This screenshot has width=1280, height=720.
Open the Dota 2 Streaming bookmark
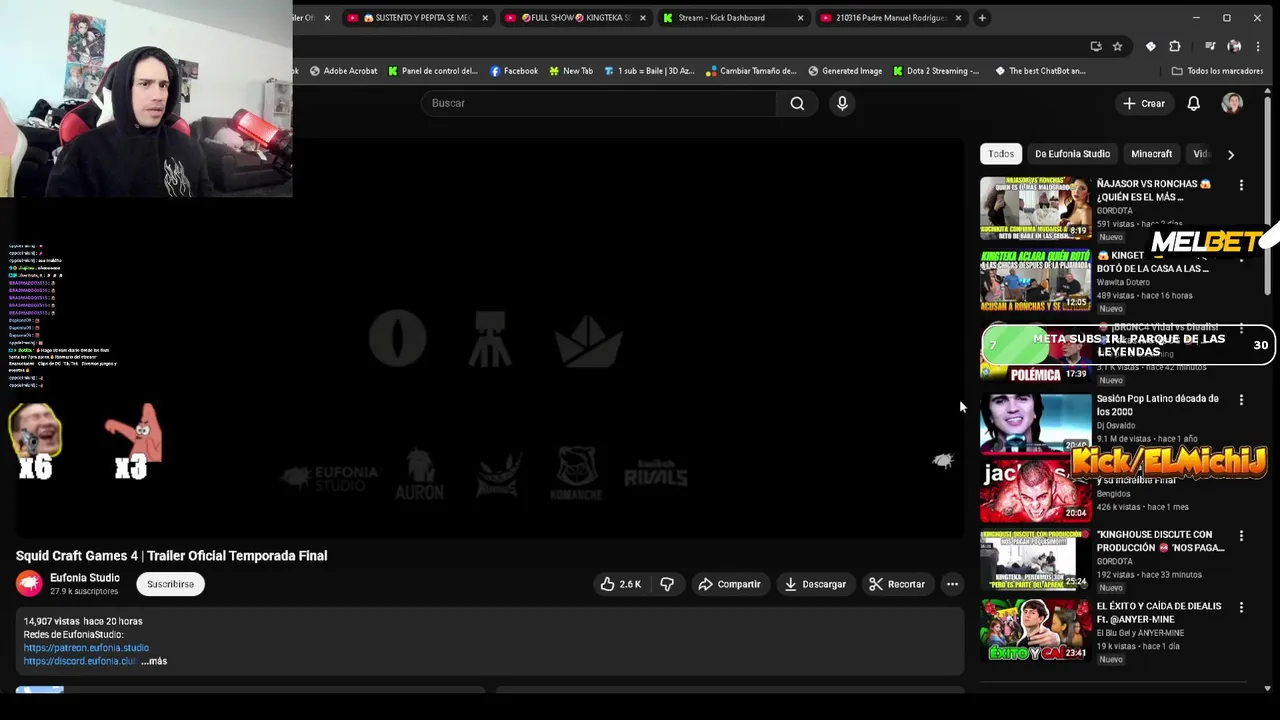pyautogui.click(x=936, y=71)
